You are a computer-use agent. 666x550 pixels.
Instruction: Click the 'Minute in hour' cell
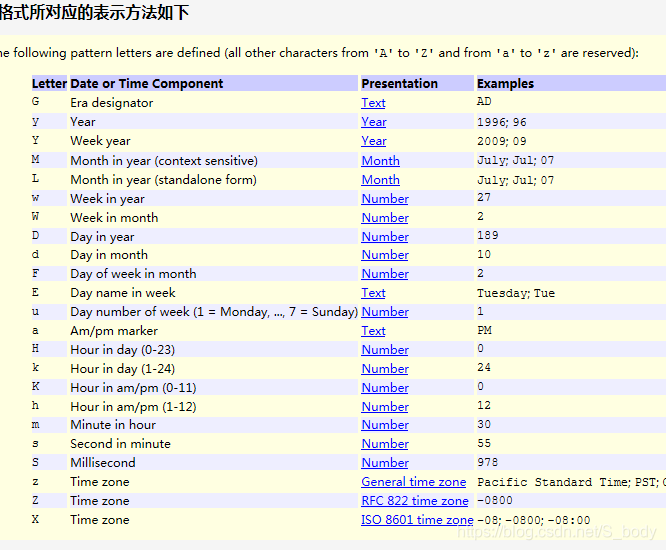click(x=113, y=425)
